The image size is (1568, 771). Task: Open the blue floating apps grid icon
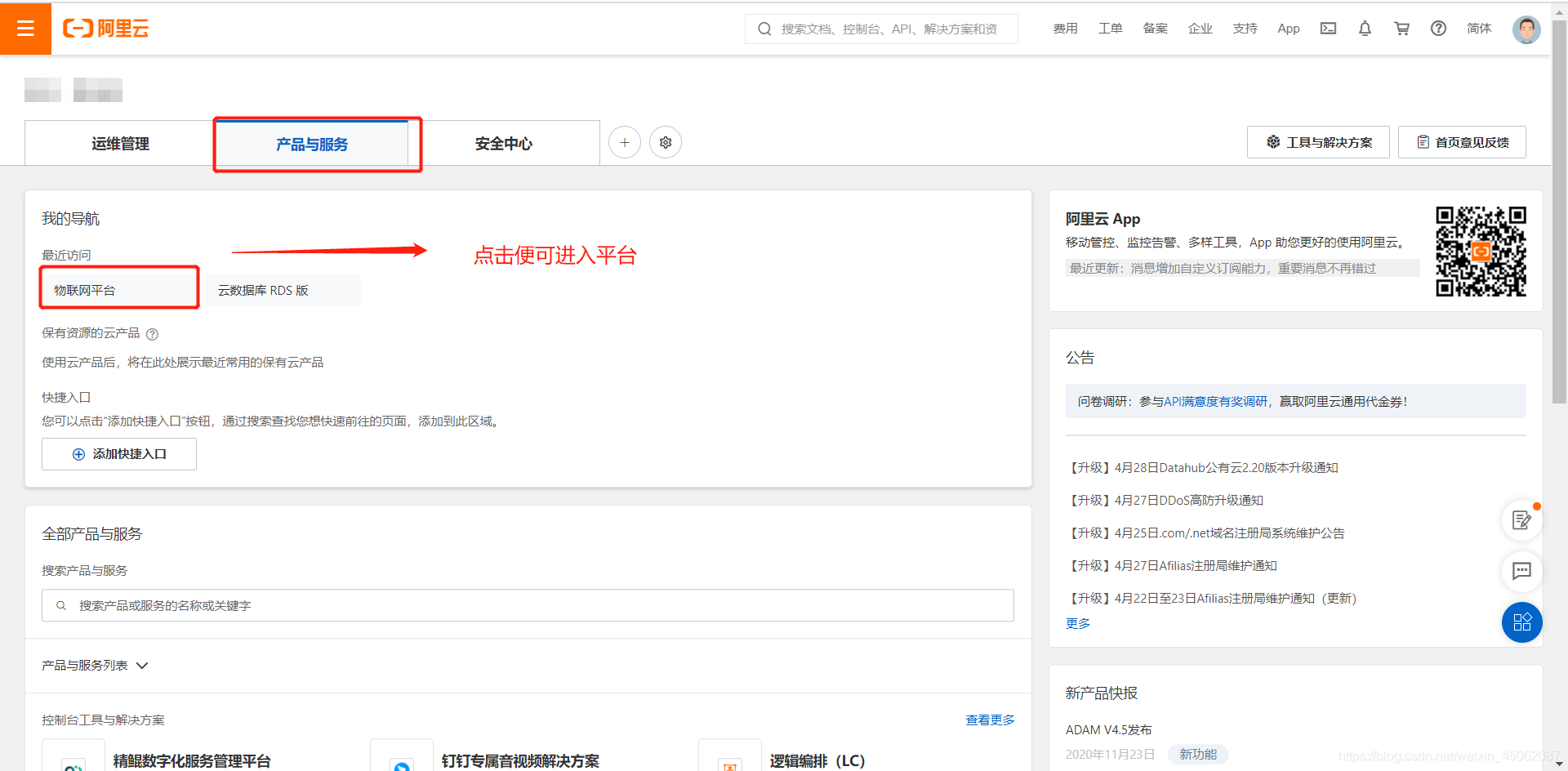1522,622
